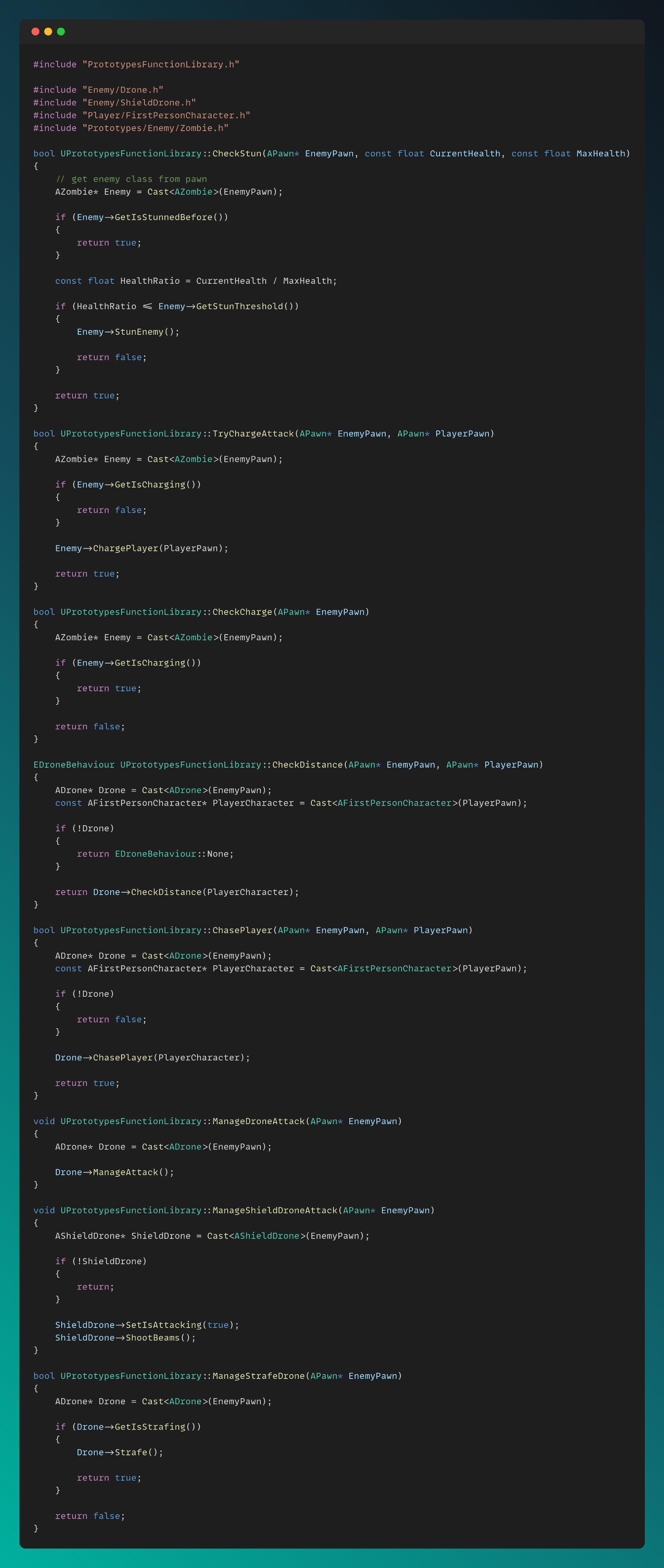Click the TryChargeAttack function name
The image size is (664, 1568).
[253, 434]
